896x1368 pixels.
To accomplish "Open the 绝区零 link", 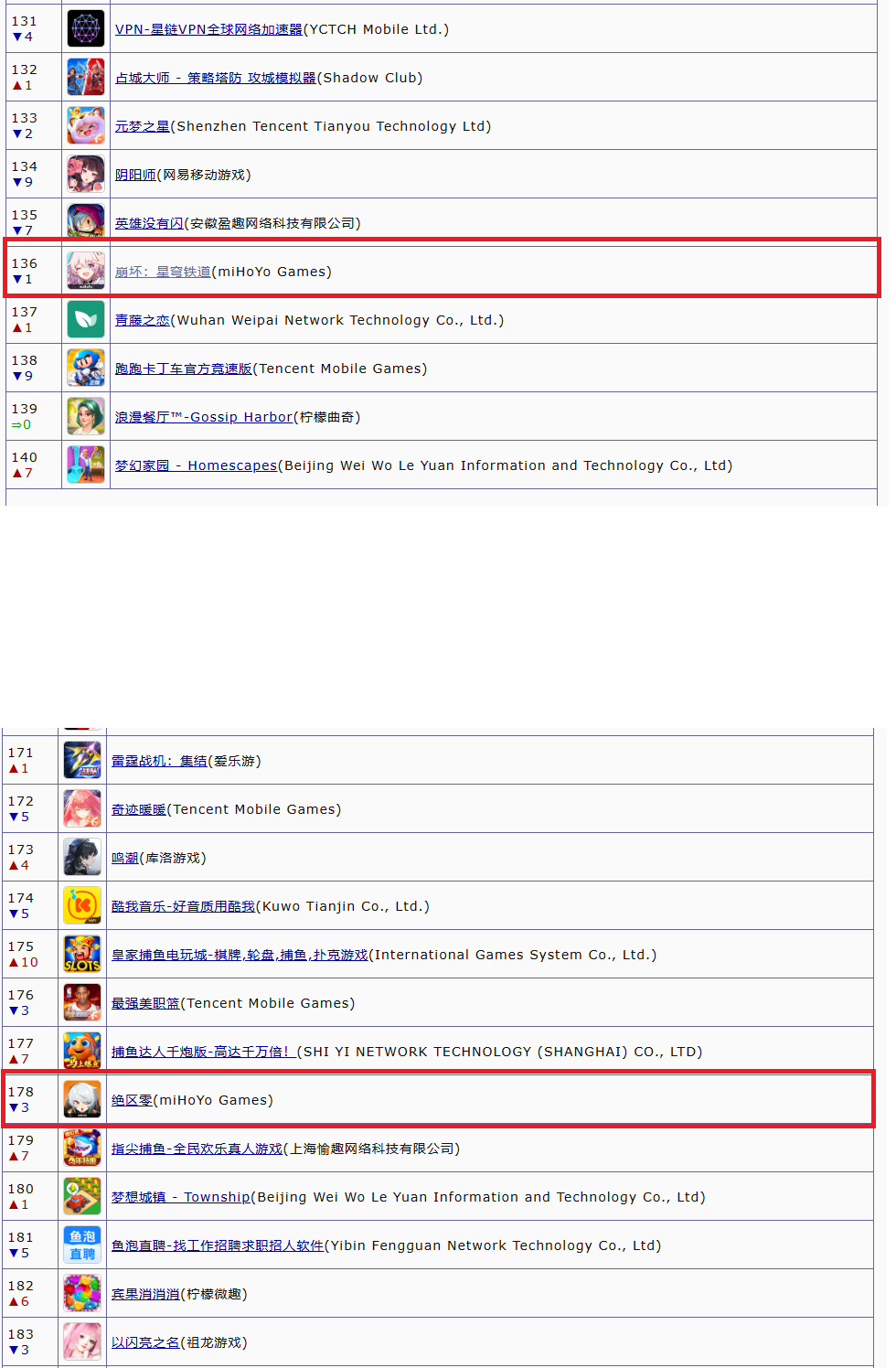I will tap(132, 1100).
